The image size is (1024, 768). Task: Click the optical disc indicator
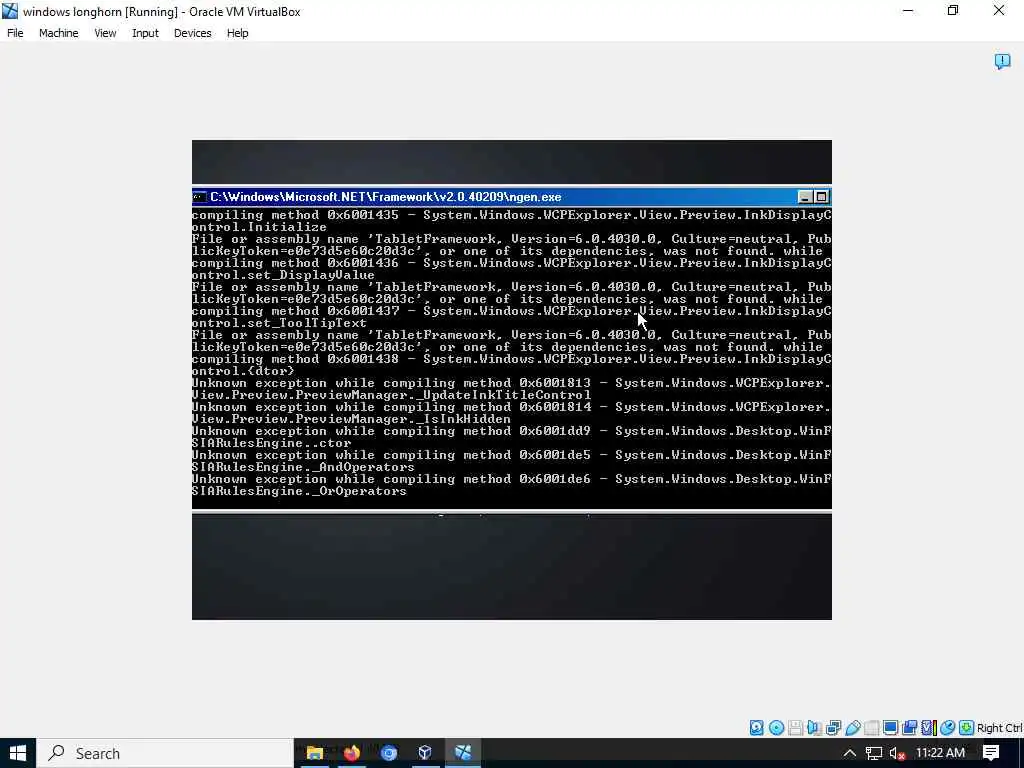776,728
